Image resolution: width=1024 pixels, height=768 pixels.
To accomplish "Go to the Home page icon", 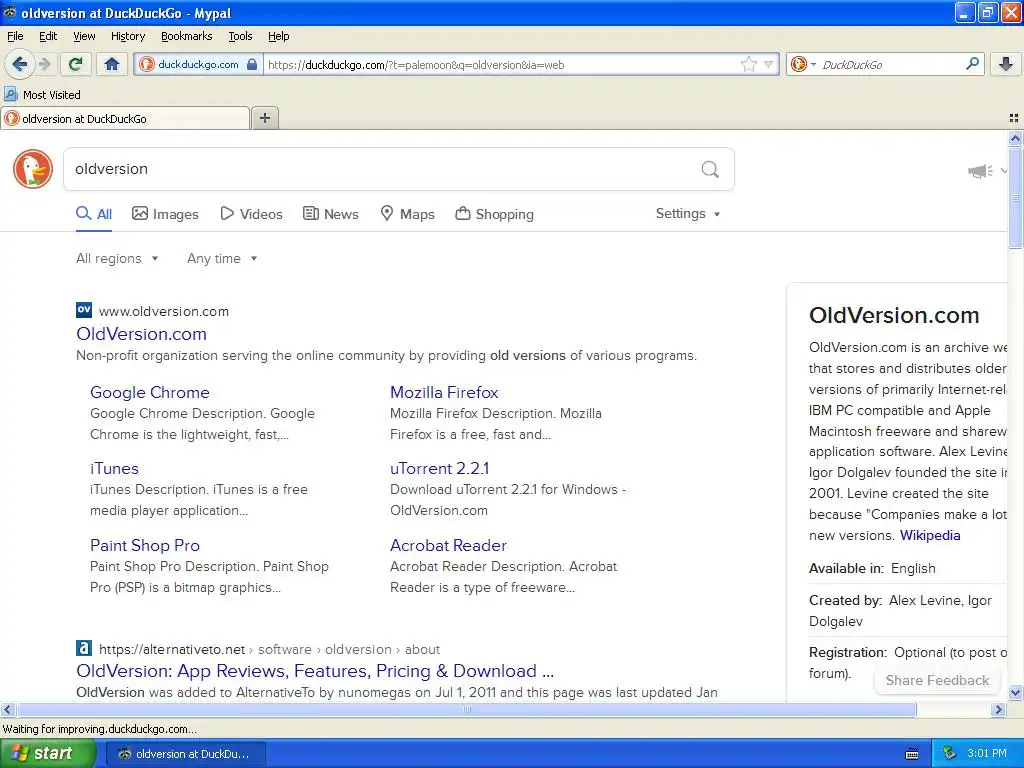I will [112, 64].
